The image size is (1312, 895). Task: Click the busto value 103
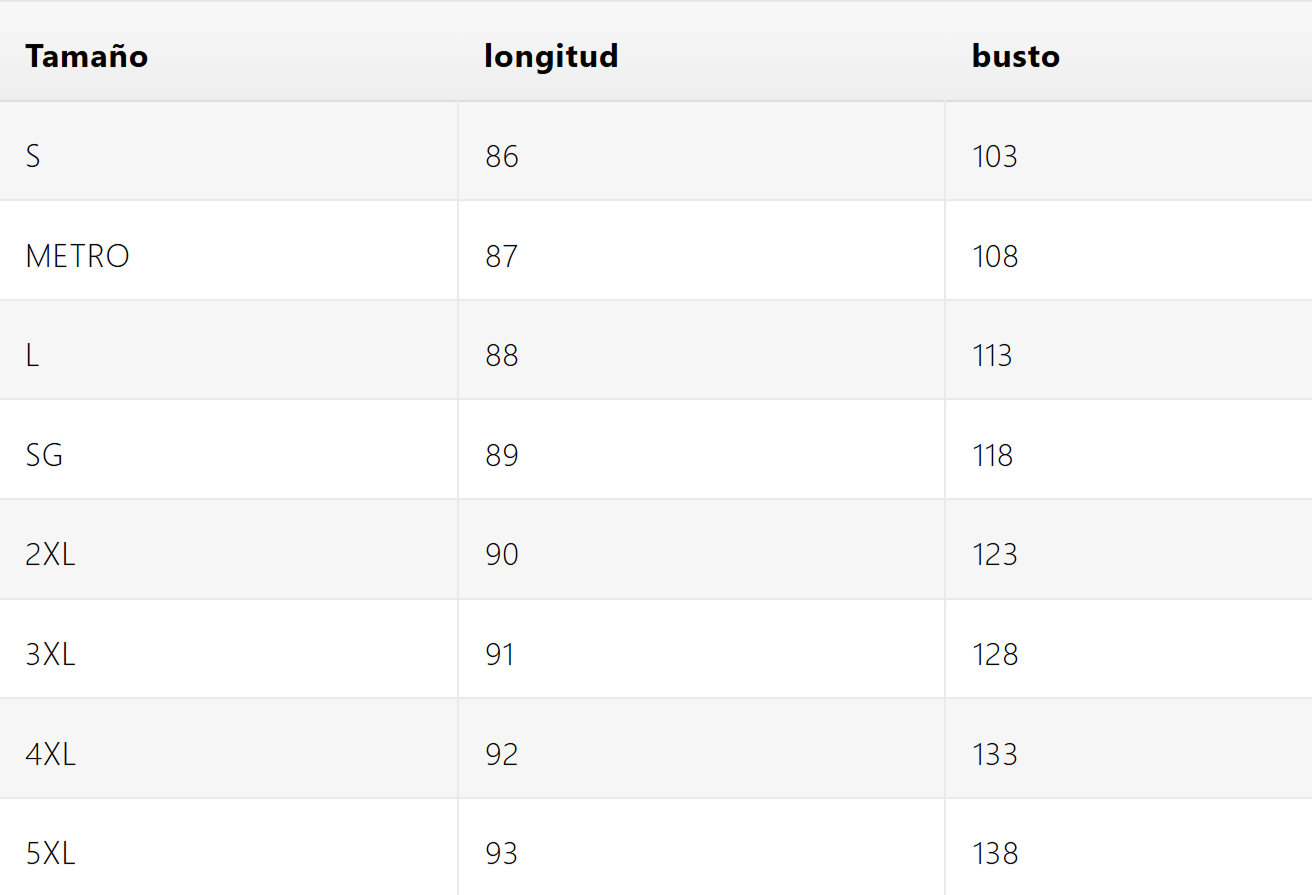click(994, 156)
